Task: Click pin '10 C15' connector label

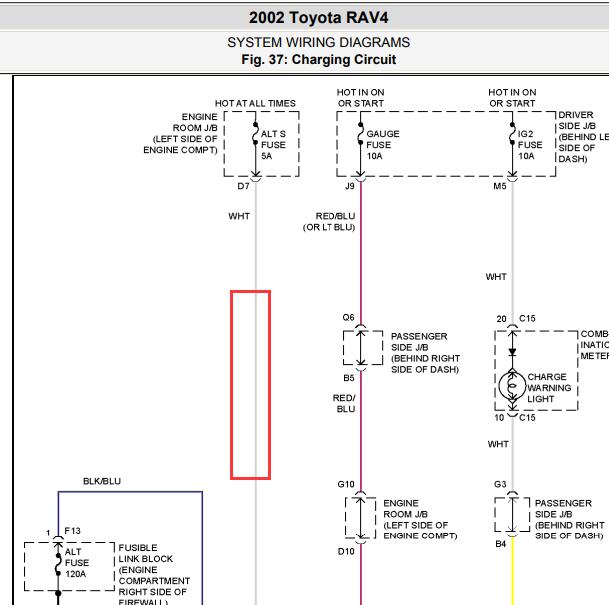Action: coord(515,418)
